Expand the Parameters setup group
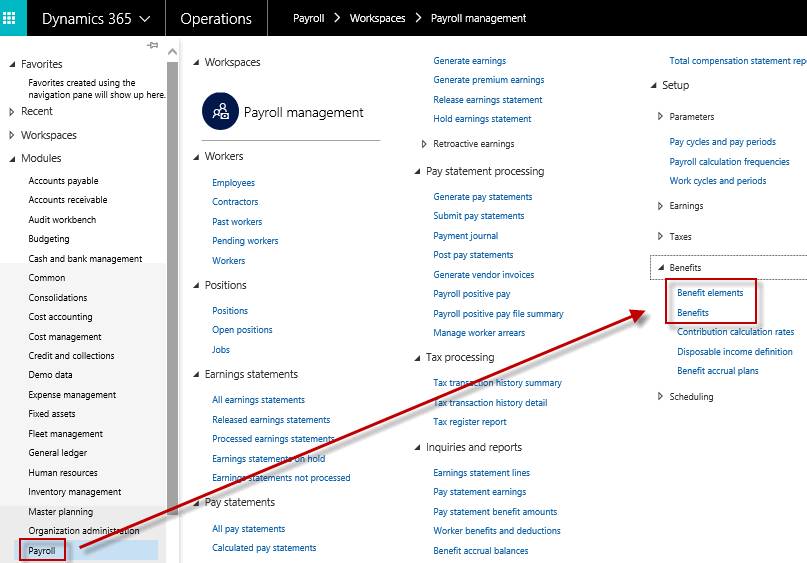Image resolution: width=807 pixels, height=563 pixels. click(660, 117)
